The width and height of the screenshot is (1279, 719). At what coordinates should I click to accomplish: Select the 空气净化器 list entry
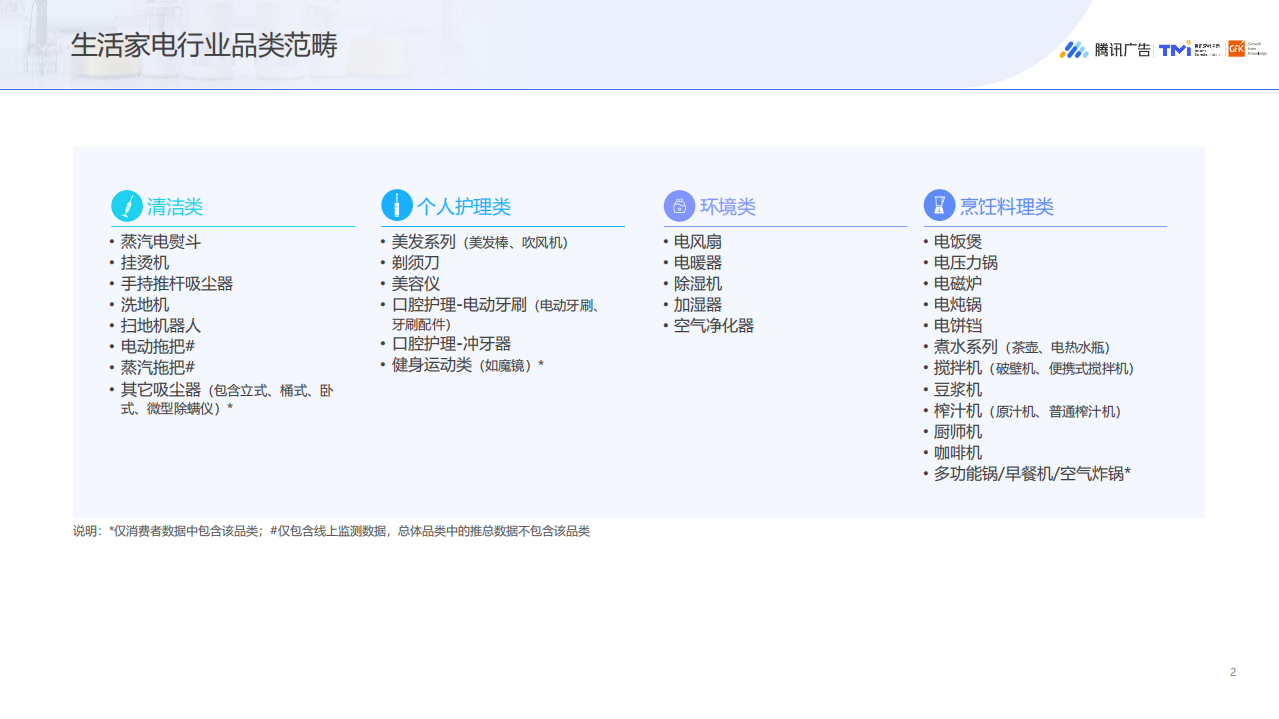[x=714, y=325]
